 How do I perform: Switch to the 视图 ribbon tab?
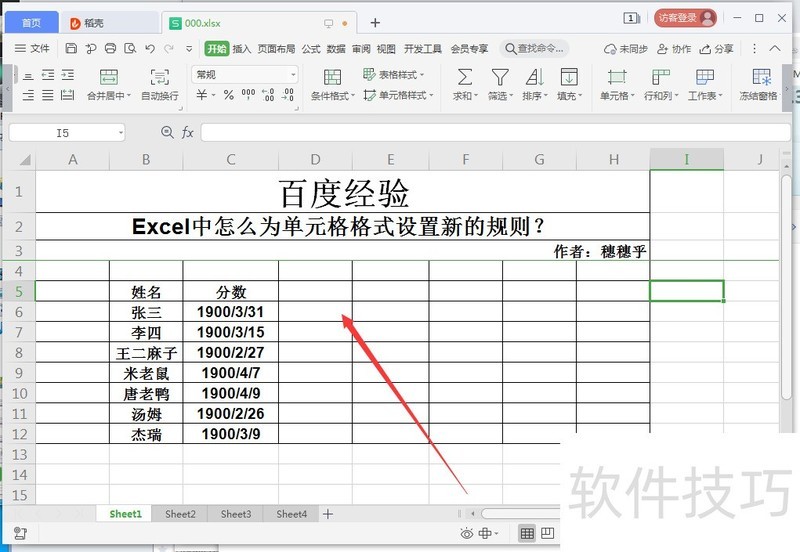(386, 48)
